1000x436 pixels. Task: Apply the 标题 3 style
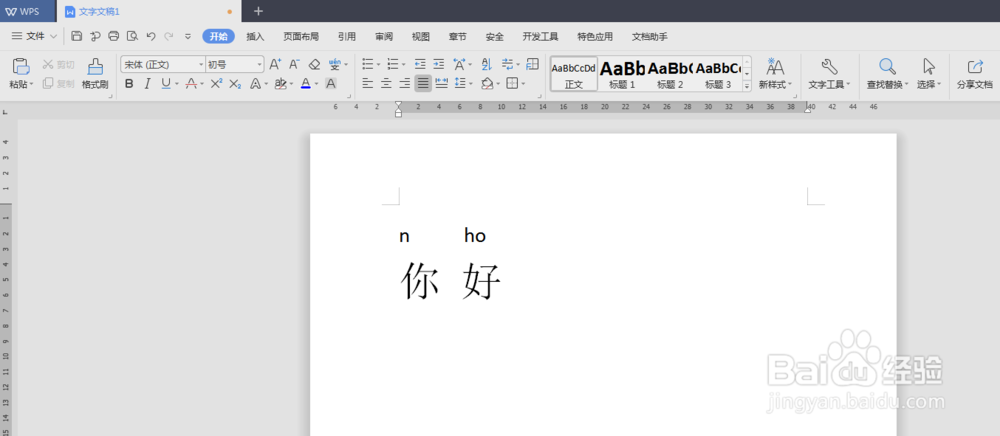point(718,73)
